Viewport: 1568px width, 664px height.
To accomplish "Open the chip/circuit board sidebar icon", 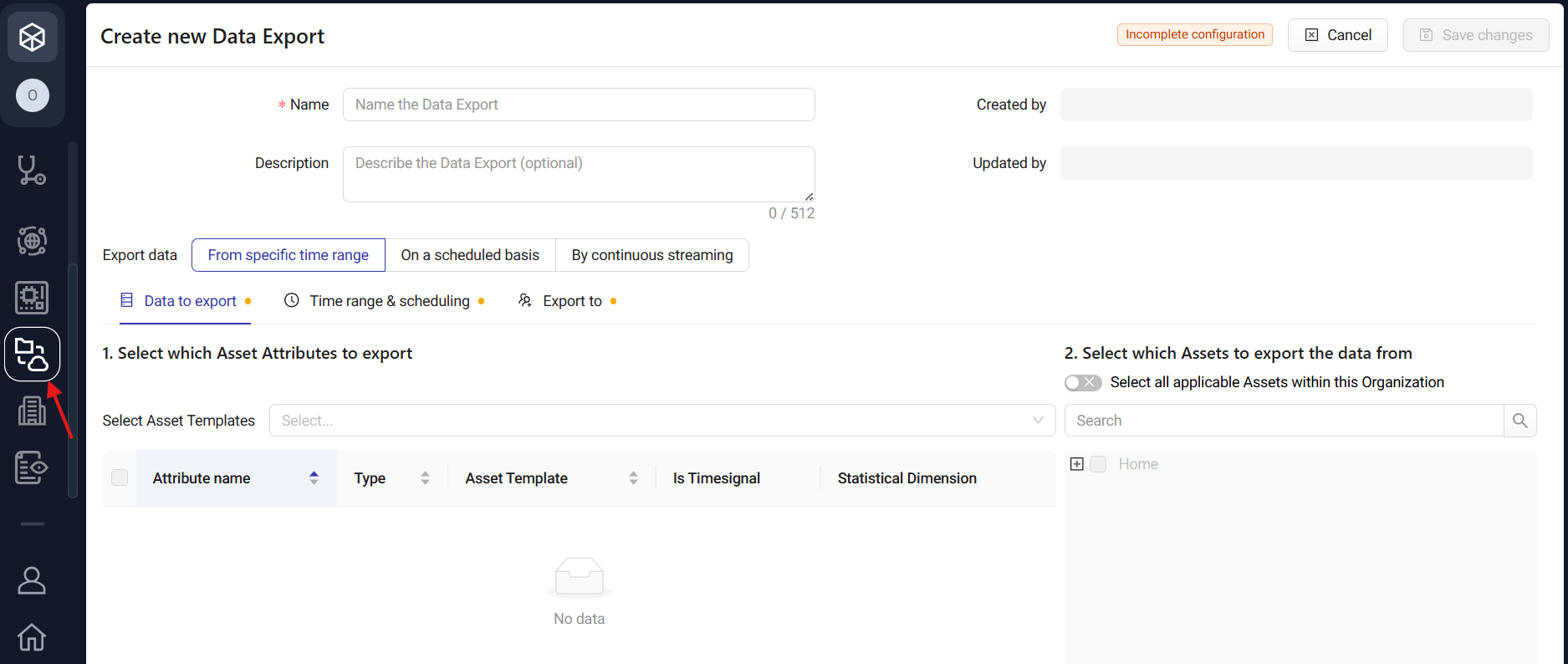I will [x=32, y=298].
